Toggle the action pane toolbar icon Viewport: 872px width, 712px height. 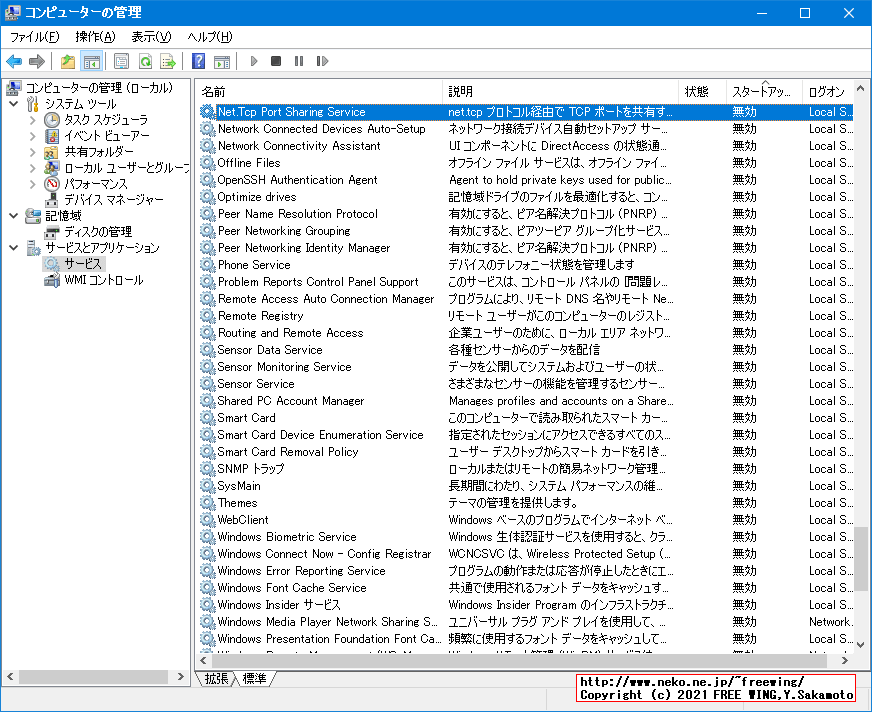(222, 61)
